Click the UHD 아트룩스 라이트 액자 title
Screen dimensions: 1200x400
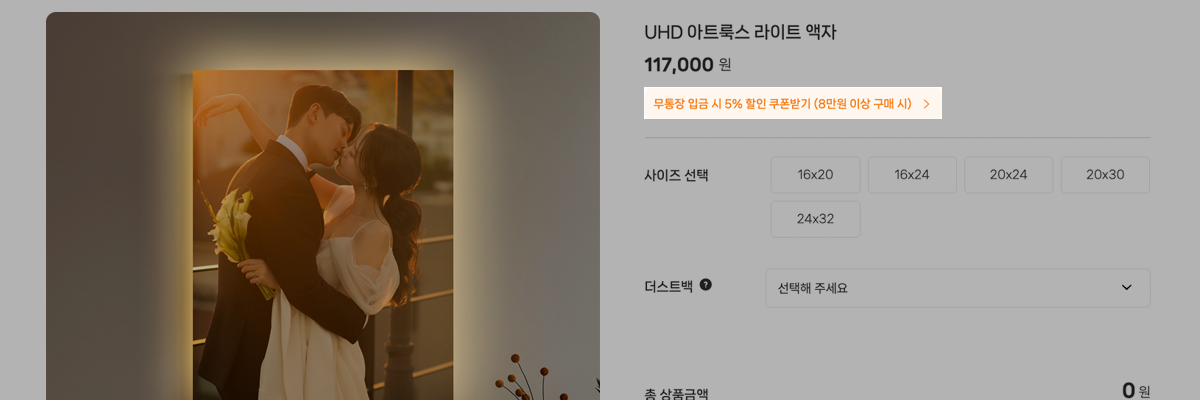point(740,32)
